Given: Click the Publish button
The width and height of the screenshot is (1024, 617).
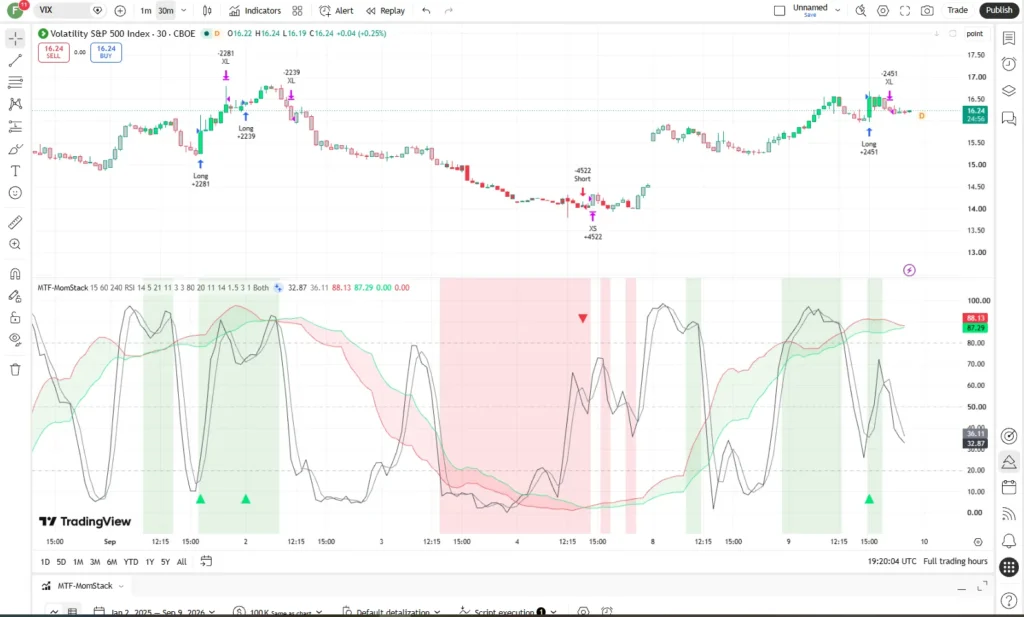Looking at the screenshot, I should [x=999, y=10].
